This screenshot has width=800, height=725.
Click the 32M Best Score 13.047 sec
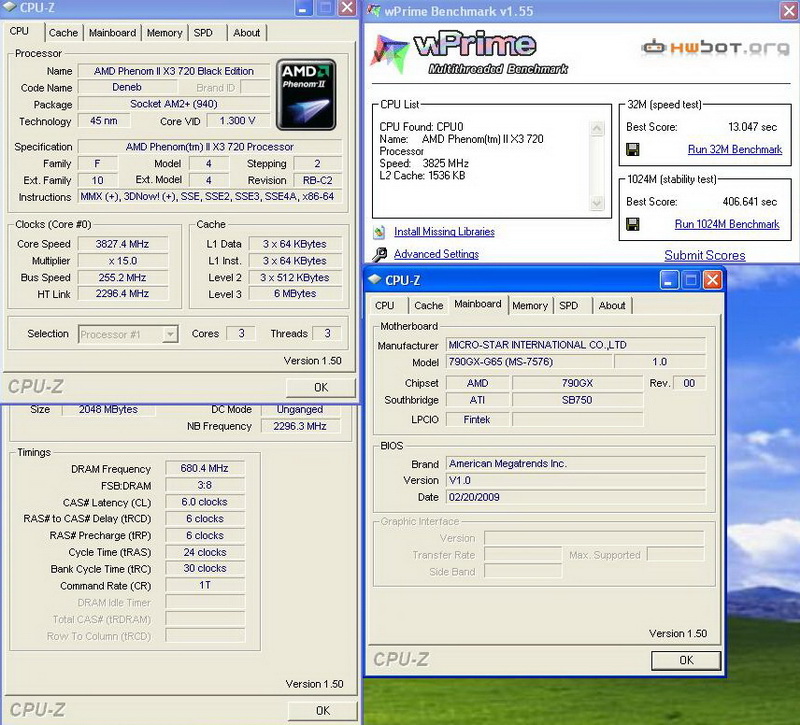pyautogui.click(x=752, y=127)
